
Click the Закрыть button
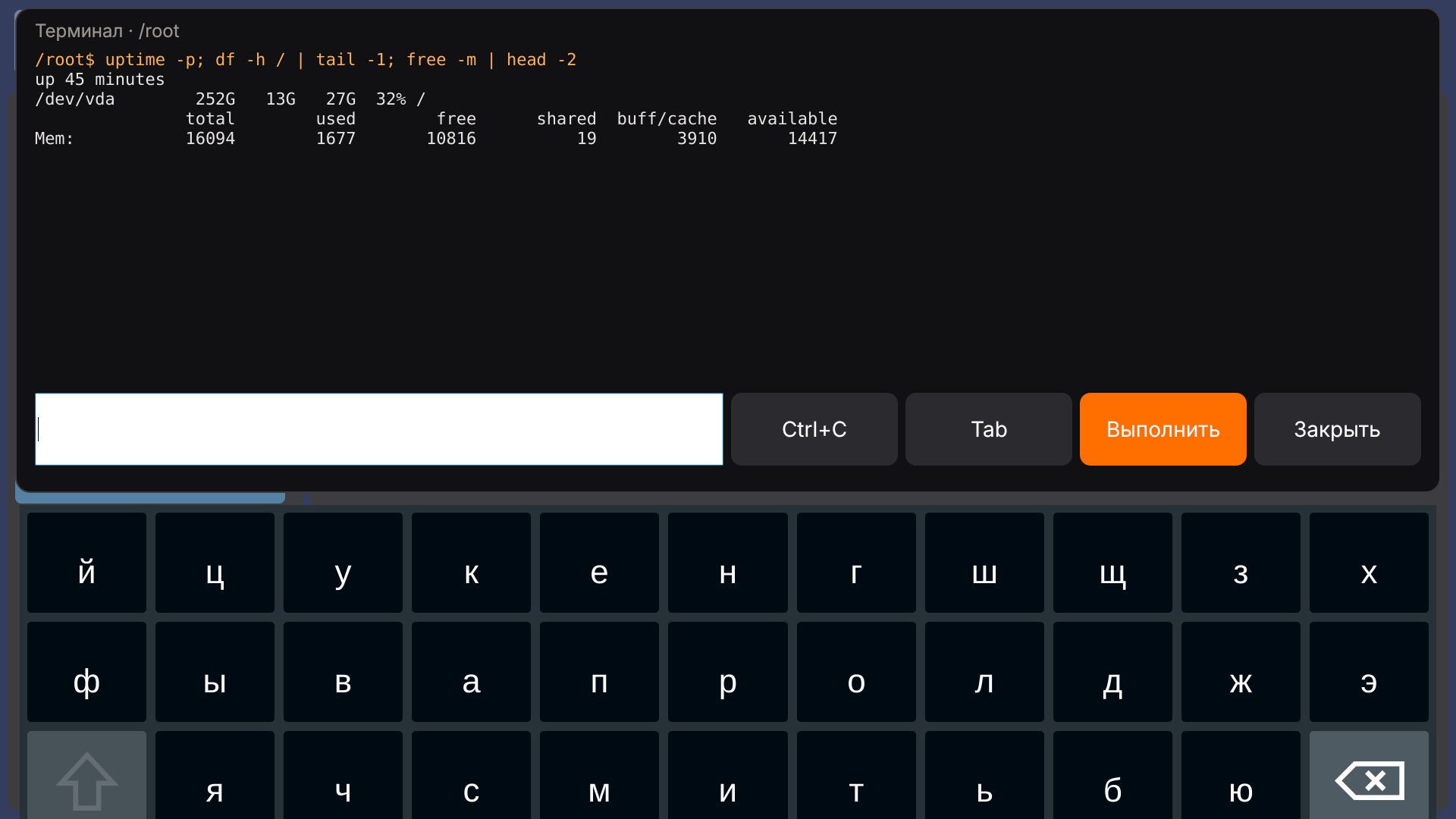pos(1337,429)
